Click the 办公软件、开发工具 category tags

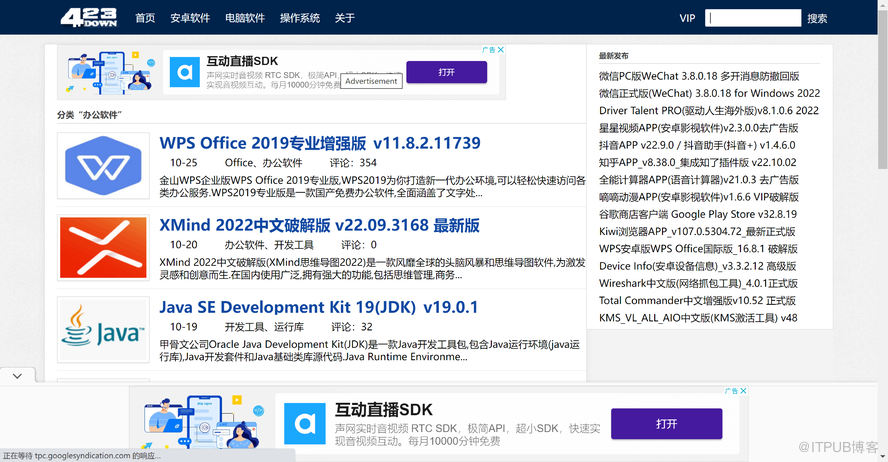point(269,245)
